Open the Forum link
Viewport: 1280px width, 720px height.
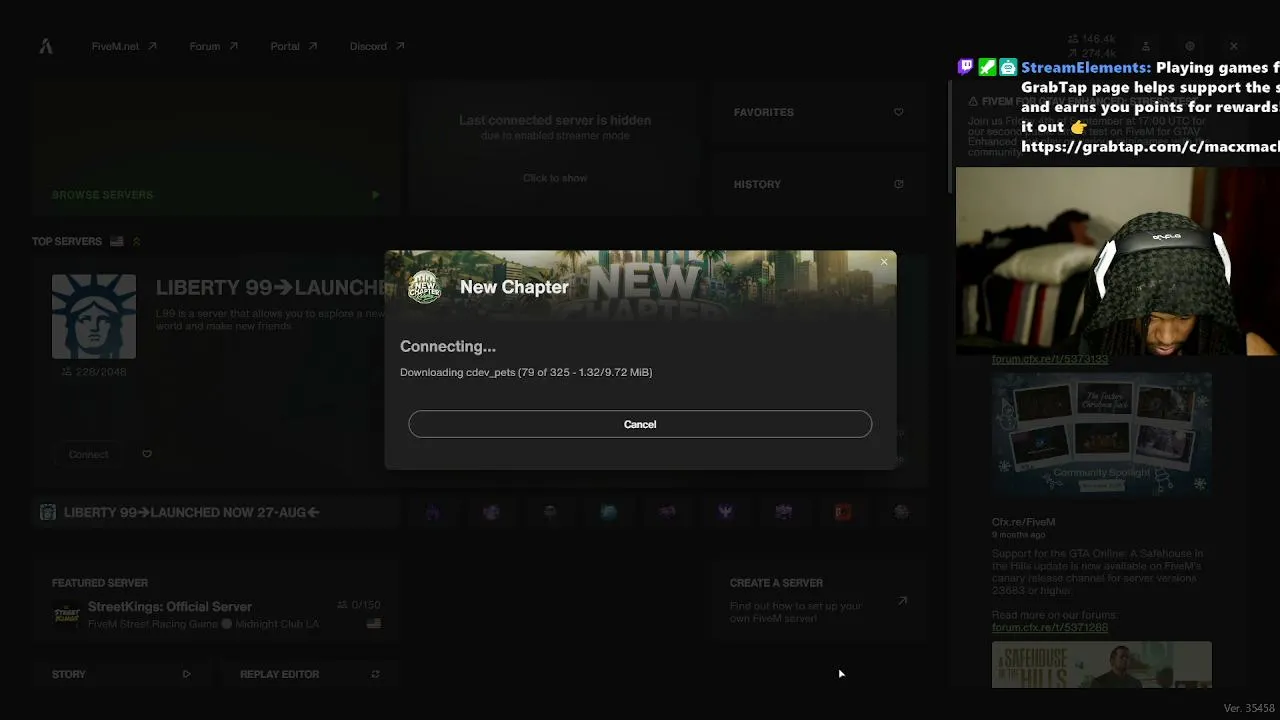point(214,46)
